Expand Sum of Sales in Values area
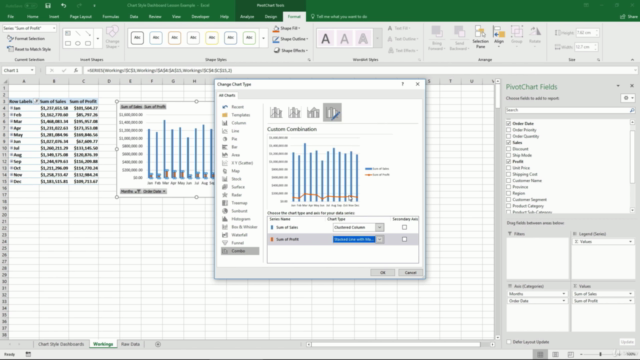 tap(630, 294)
